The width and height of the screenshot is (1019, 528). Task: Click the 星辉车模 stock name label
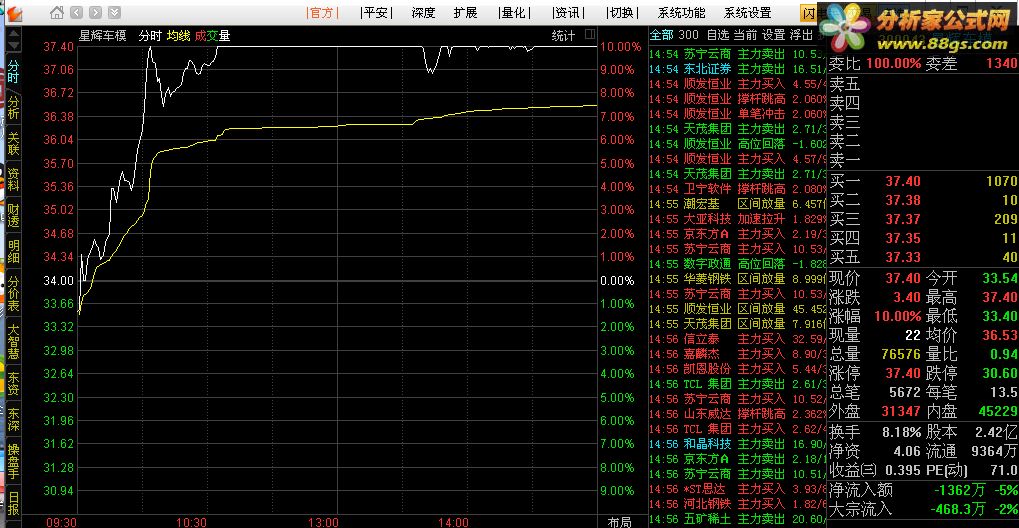tap(103, 36)
